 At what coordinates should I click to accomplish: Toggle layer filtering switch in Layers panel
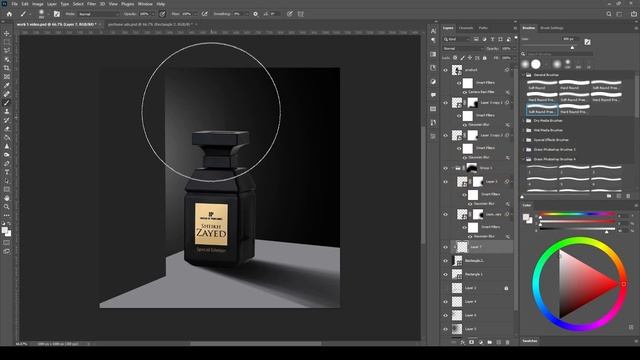click(x=516, y=38)
